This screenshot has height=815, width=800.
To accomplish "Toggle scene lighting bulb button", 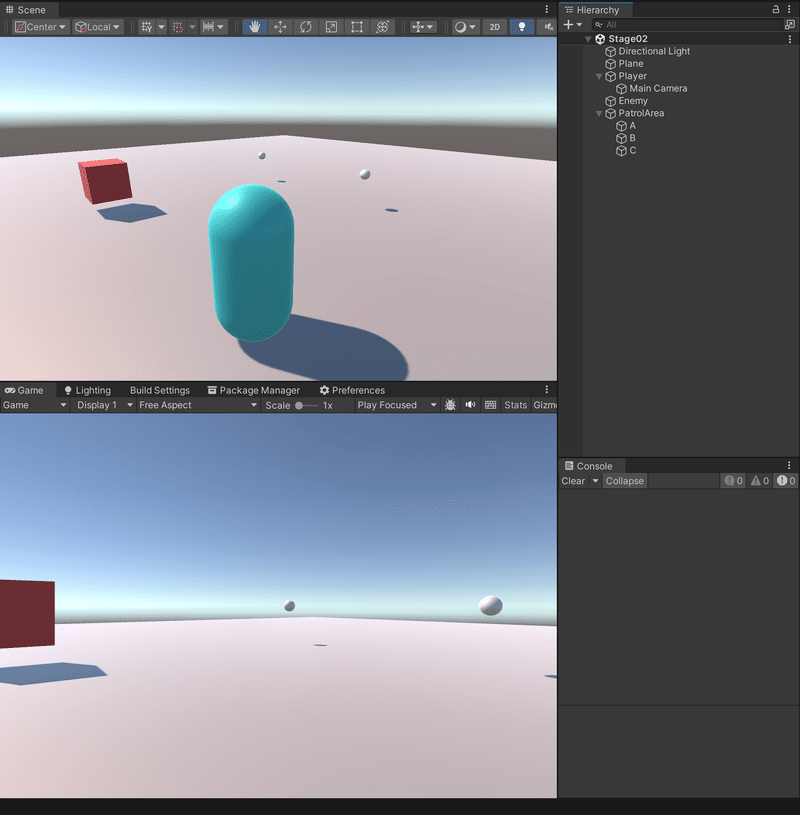I will (x=522, y=27).
